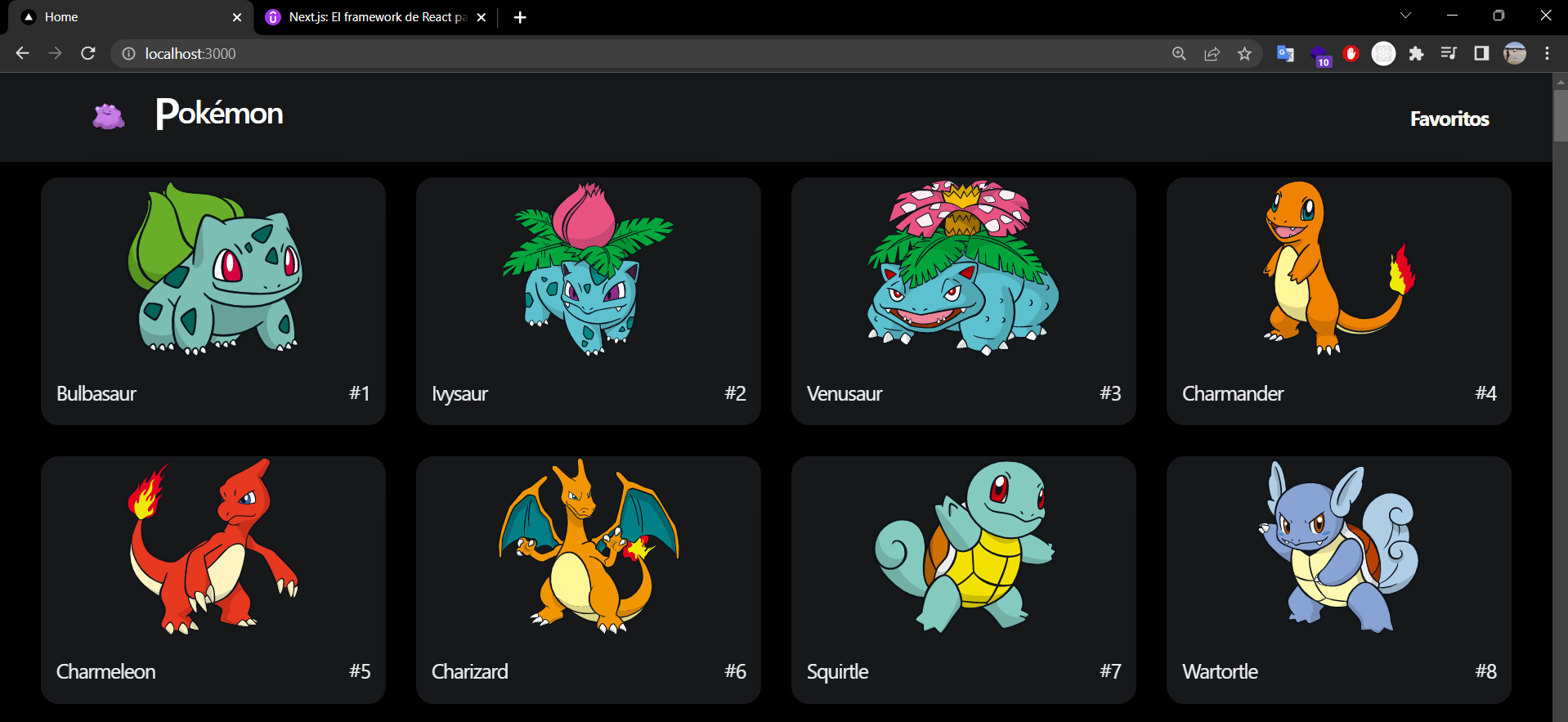Click the scrollbar up arrow
The height and width of the screenshot is (722, 1568).
[1561, 81]
